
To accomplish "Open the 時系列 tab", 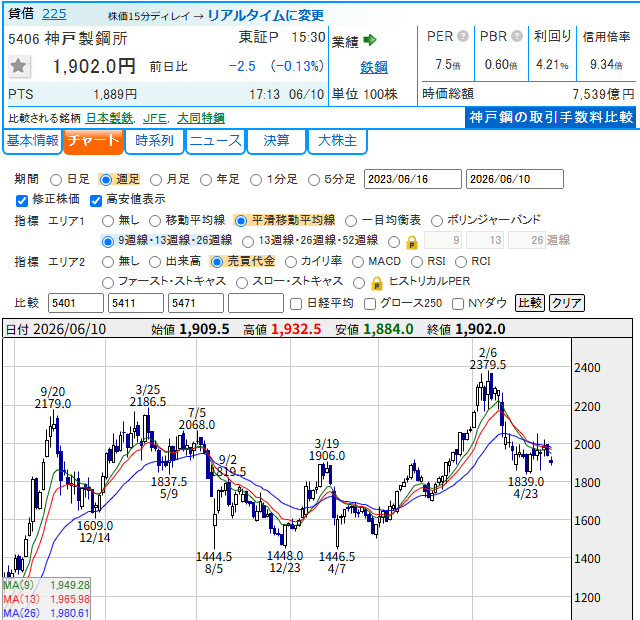I will [154, 141].
